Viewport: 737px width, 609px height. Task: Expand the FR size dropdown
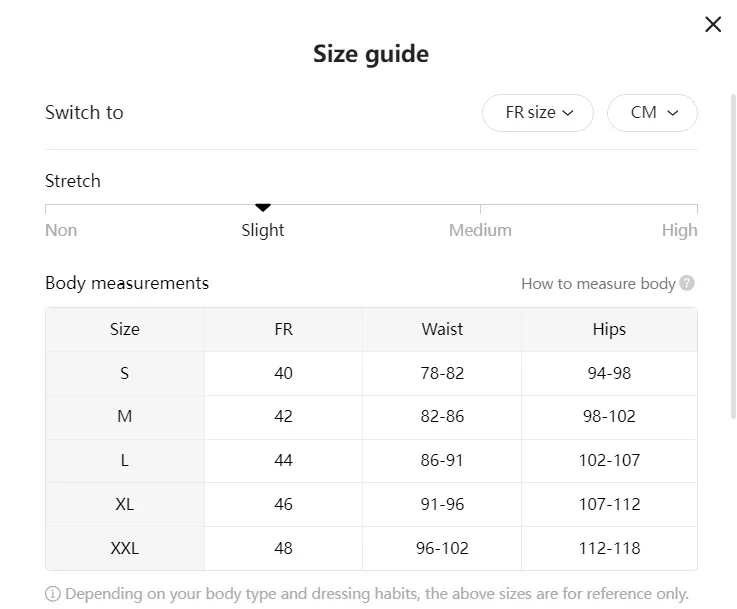pos(538,113)
